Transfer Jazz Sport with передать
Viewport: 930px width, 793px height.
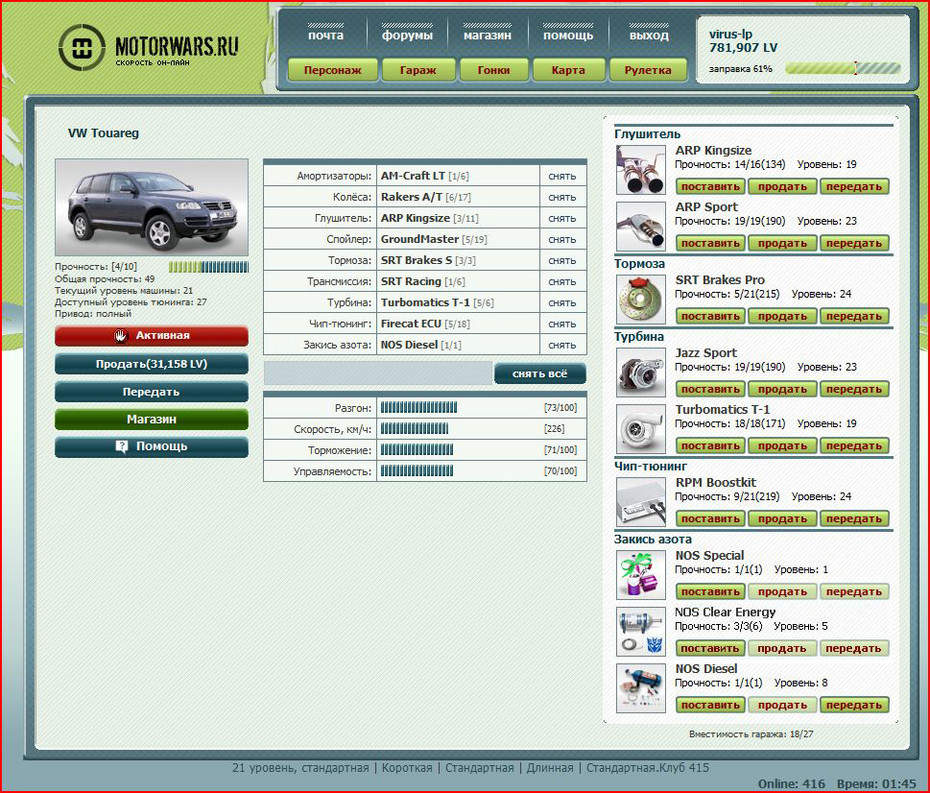point(854,389)
